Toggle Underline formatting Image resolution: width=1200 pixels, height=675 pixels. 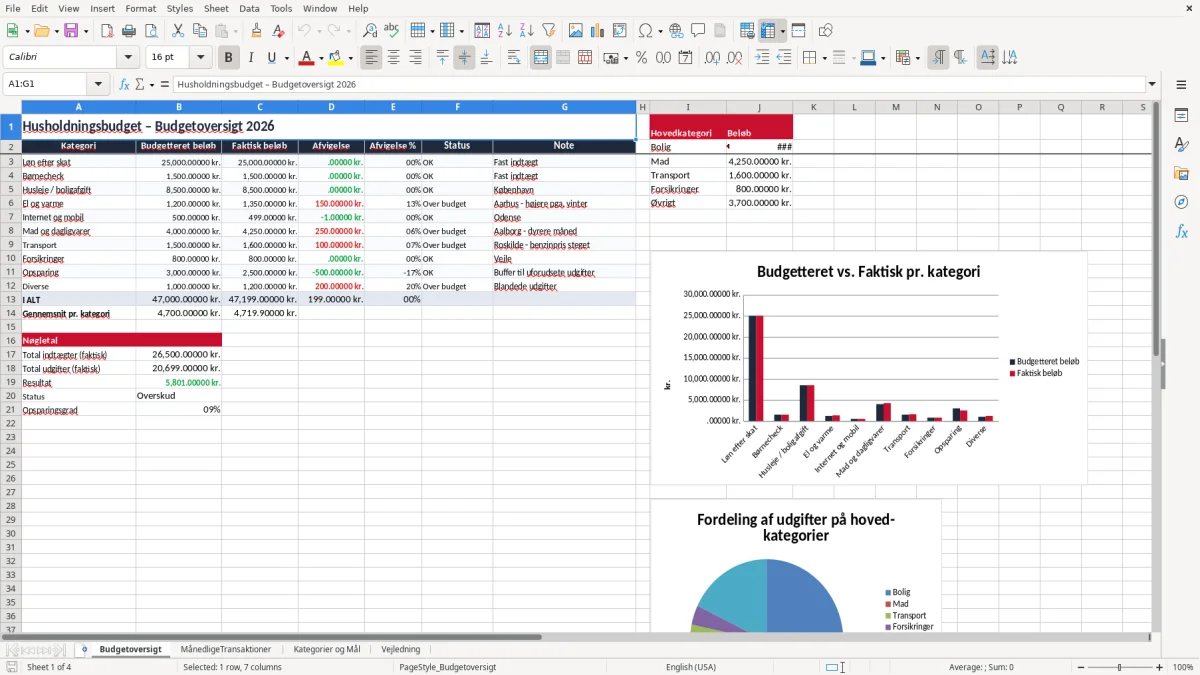(x=271, y=58)
